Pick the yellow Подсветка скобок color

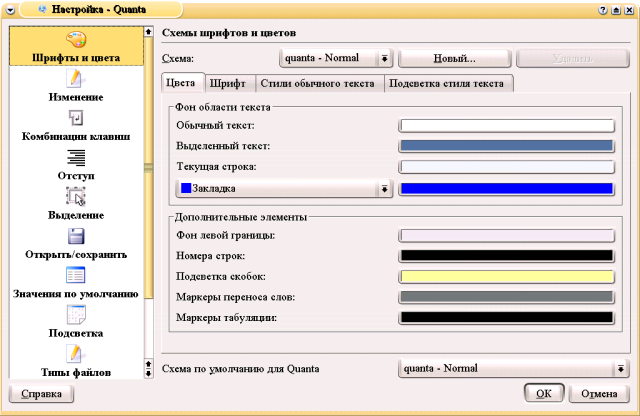click(x=506, y=276)
